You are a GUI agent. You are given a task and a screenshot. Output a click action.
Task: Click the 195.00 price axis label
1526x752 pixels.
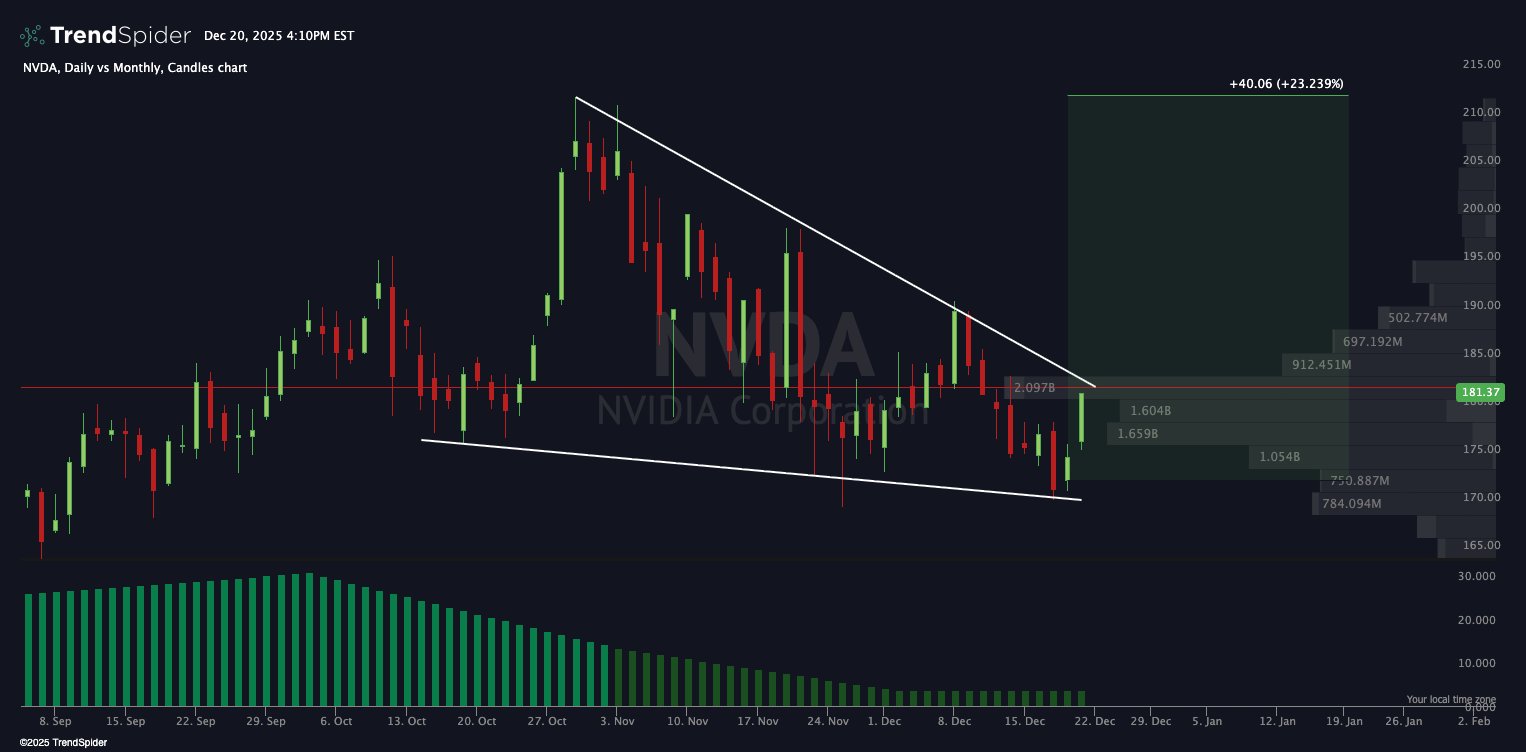point(1481,256)
